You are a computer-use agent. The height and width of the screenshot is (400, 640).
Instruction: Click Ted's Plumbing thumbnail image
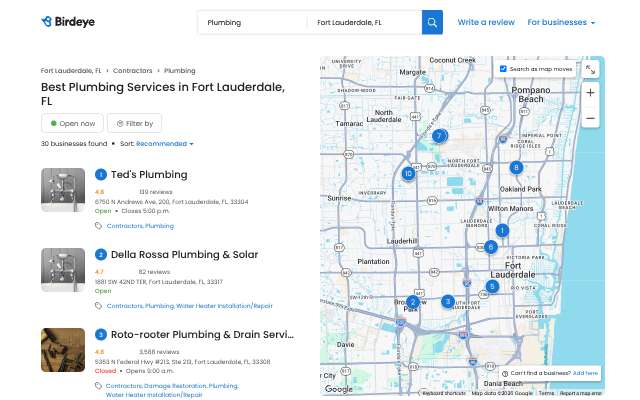(63, 190)
